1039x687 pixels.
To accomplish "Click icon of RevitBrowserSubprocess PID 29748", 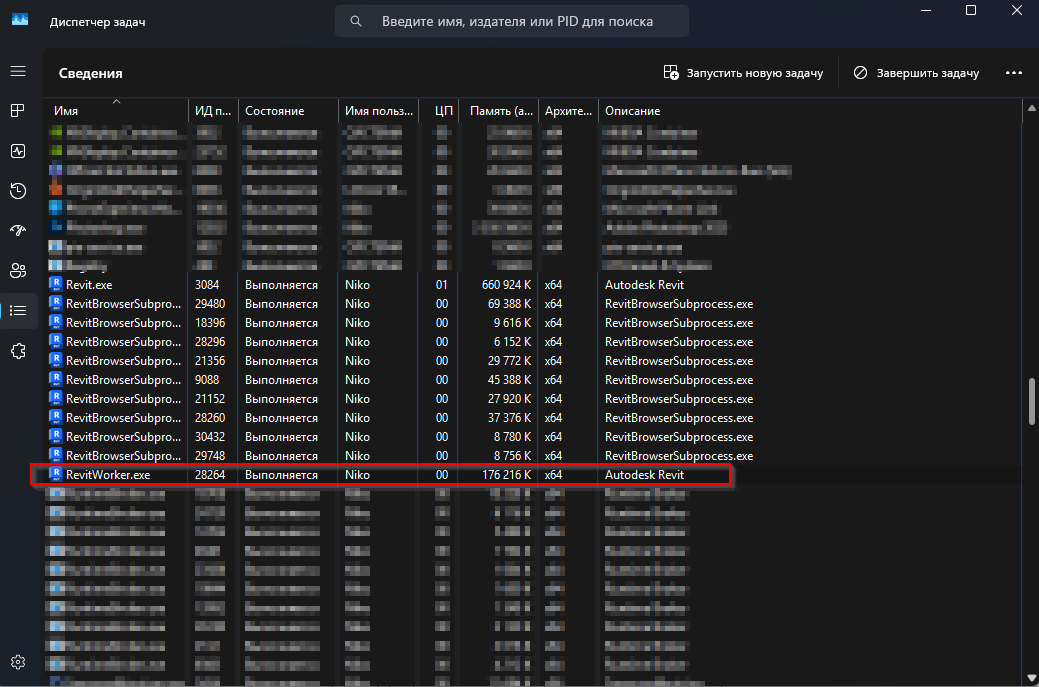I will click(x=56, y=456).
